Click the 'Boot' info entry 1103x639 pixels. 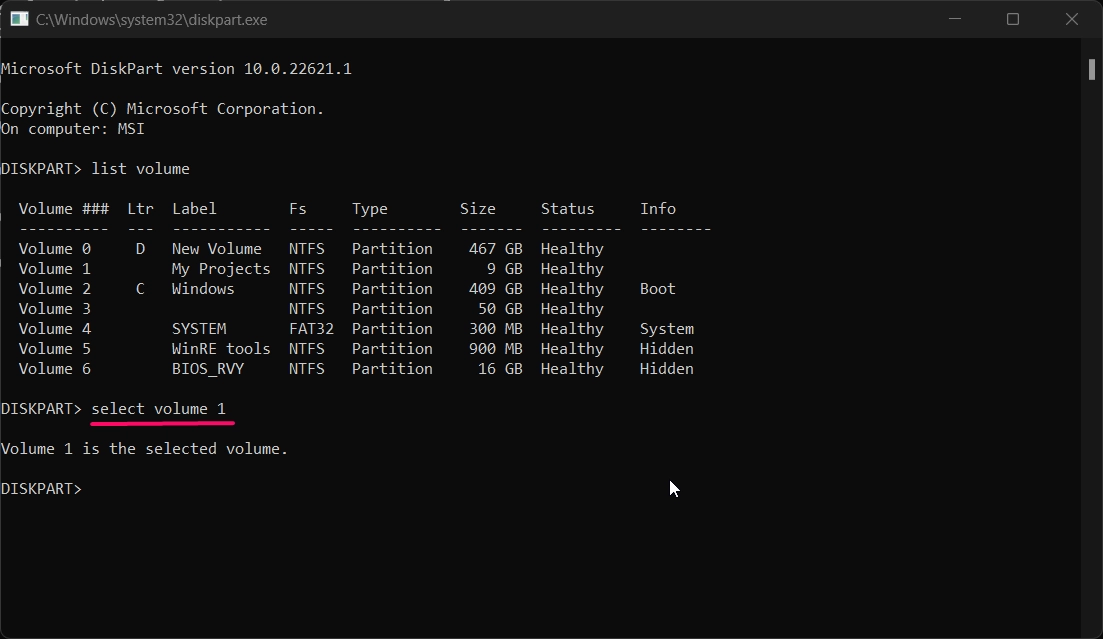[658, 289]
